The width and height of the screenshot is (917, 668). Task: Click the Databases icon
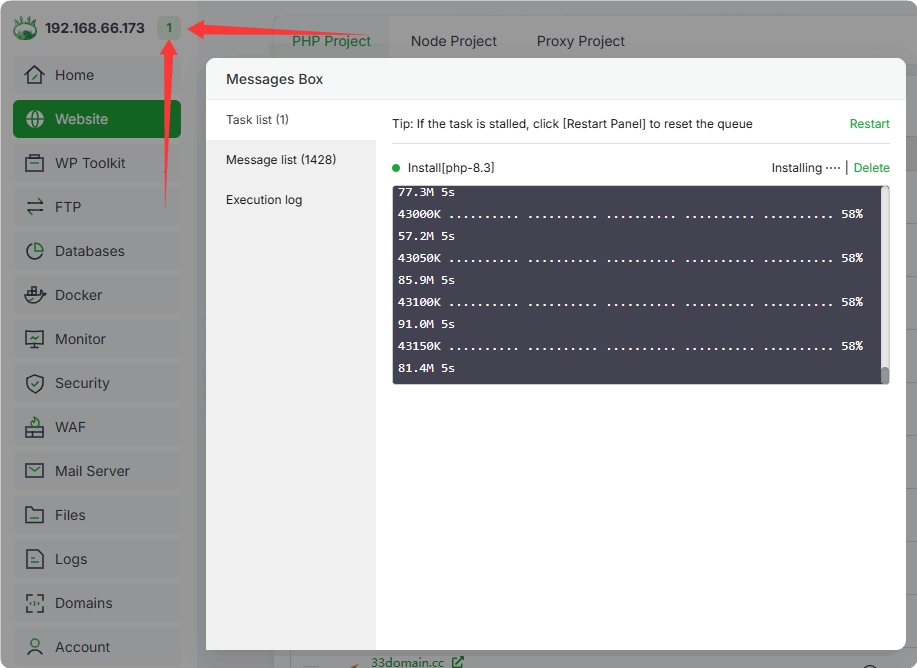click(x=35, y=251)
